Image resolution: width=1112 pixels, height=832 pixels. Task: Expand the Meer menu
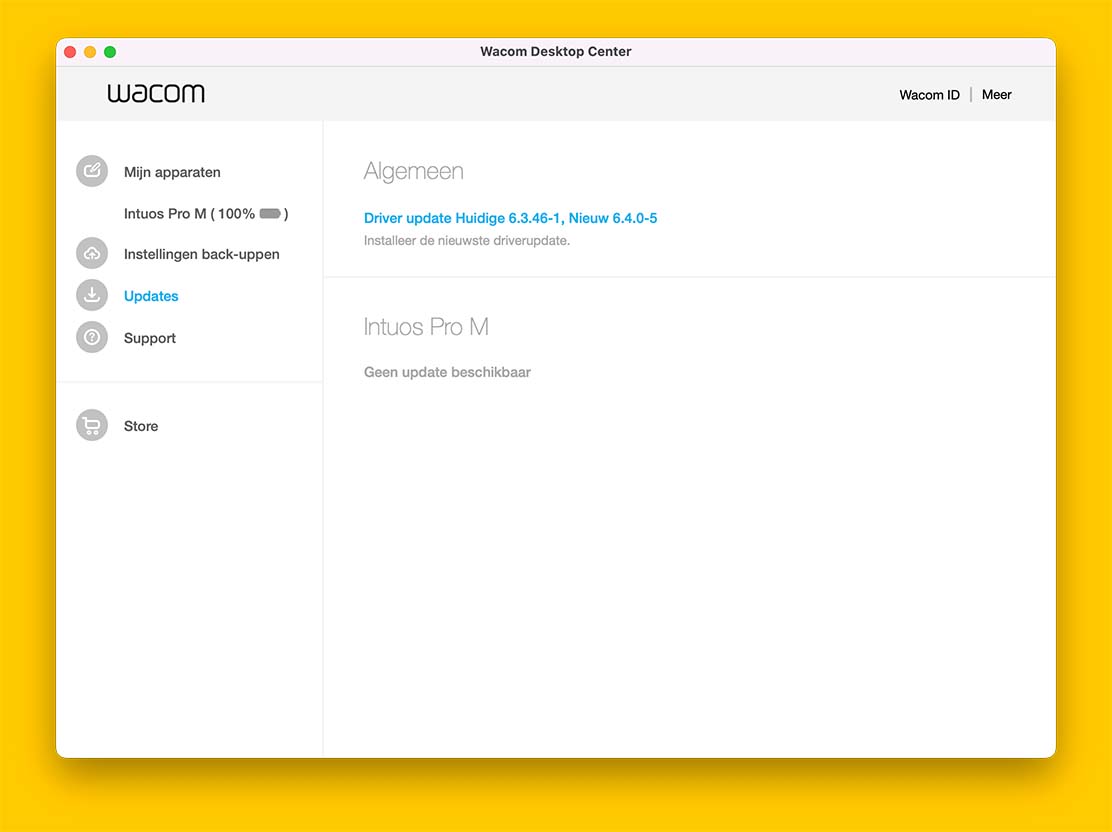pyautogui.click(x=996, y=95)
